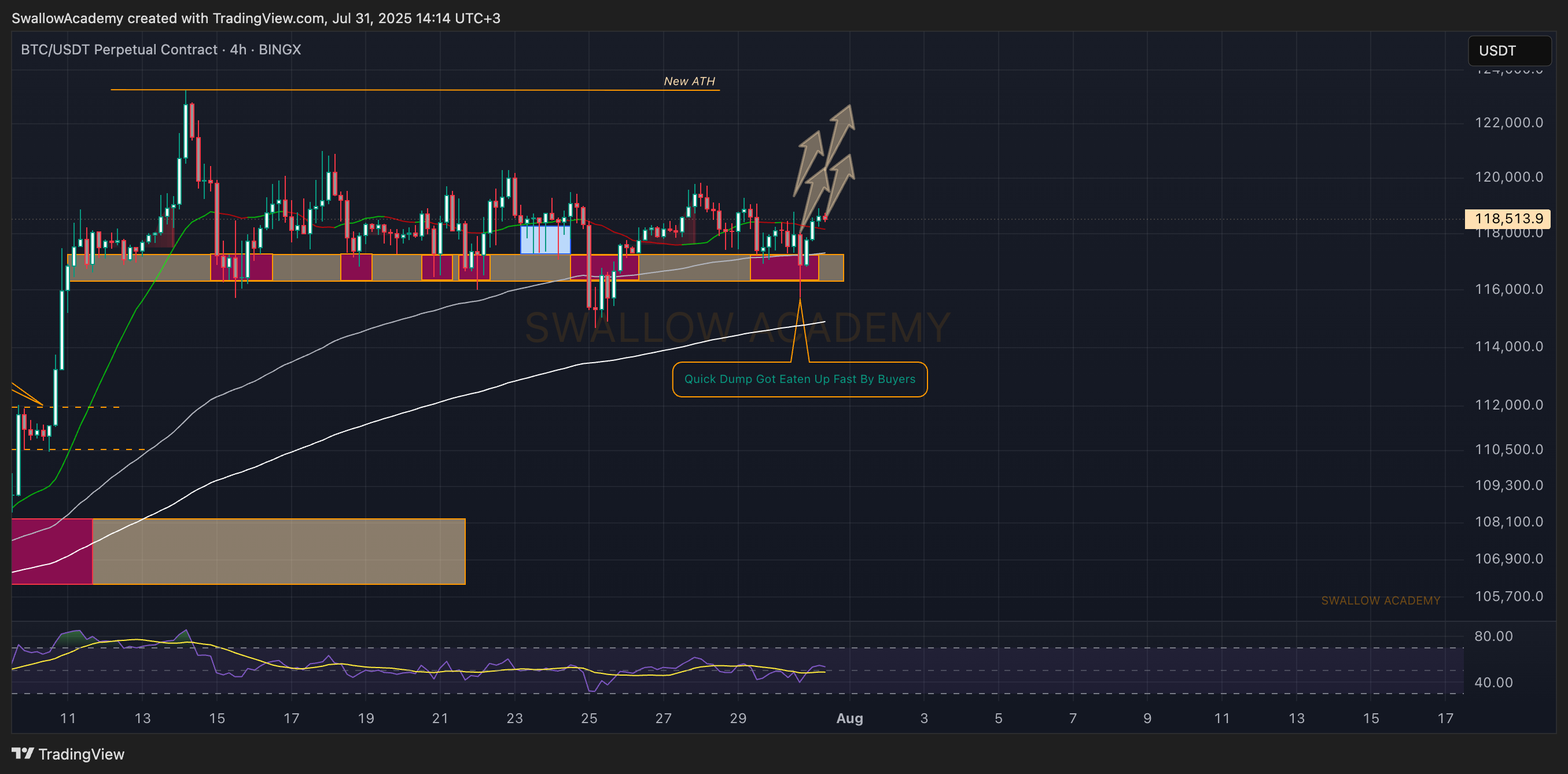Click the date 25 on time axis
The height and width of the screenshot is (774, 1568).
589,718
